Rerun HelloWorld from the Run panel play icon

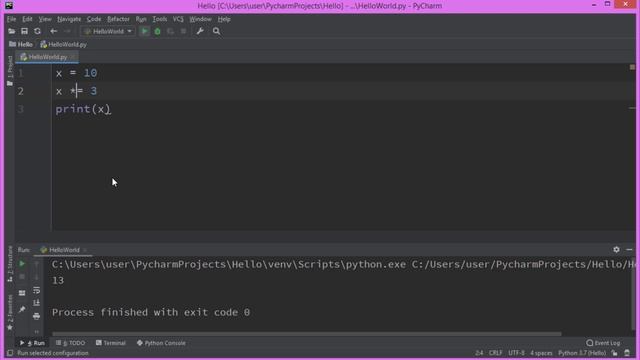22,264
